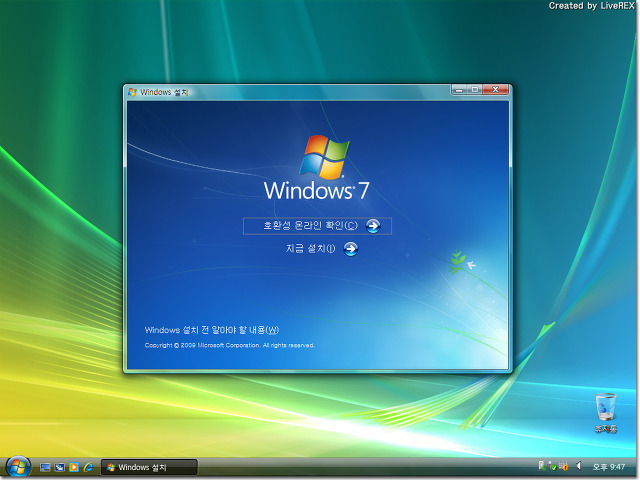
Task: Maximize the Windows 설치 window
Action: pos(475,89)
